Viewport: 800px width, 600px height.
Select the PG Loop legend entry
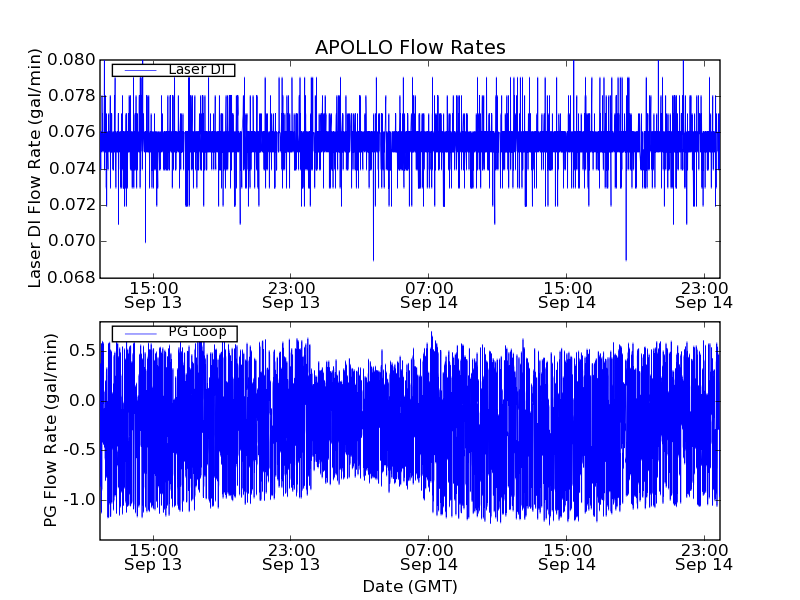tap(197, 332)
